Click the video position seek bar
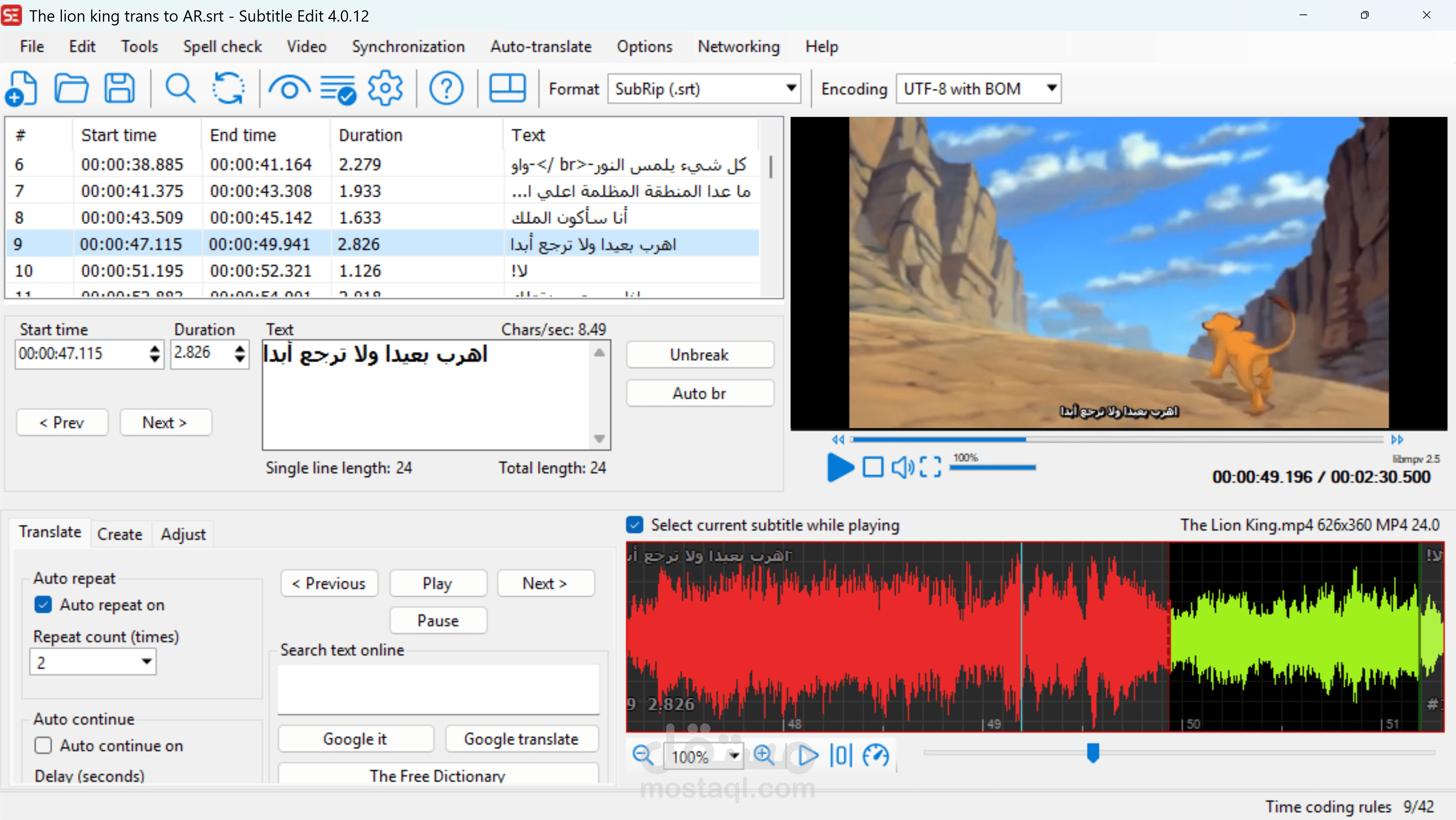 pyautogui.click(x=1117, y=440)
